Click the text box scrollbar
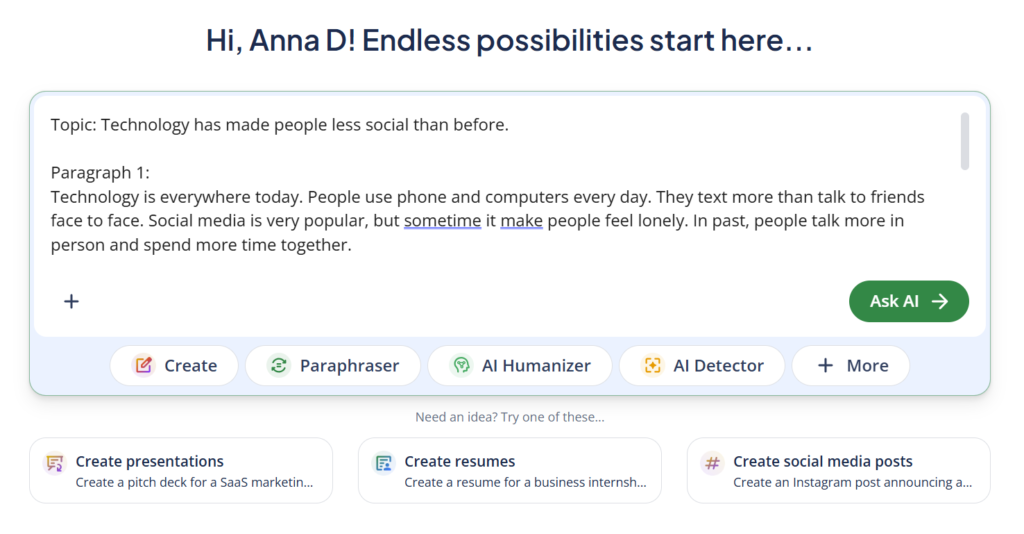This screenshot has height=534, width=1024. (x=965, y=141)
